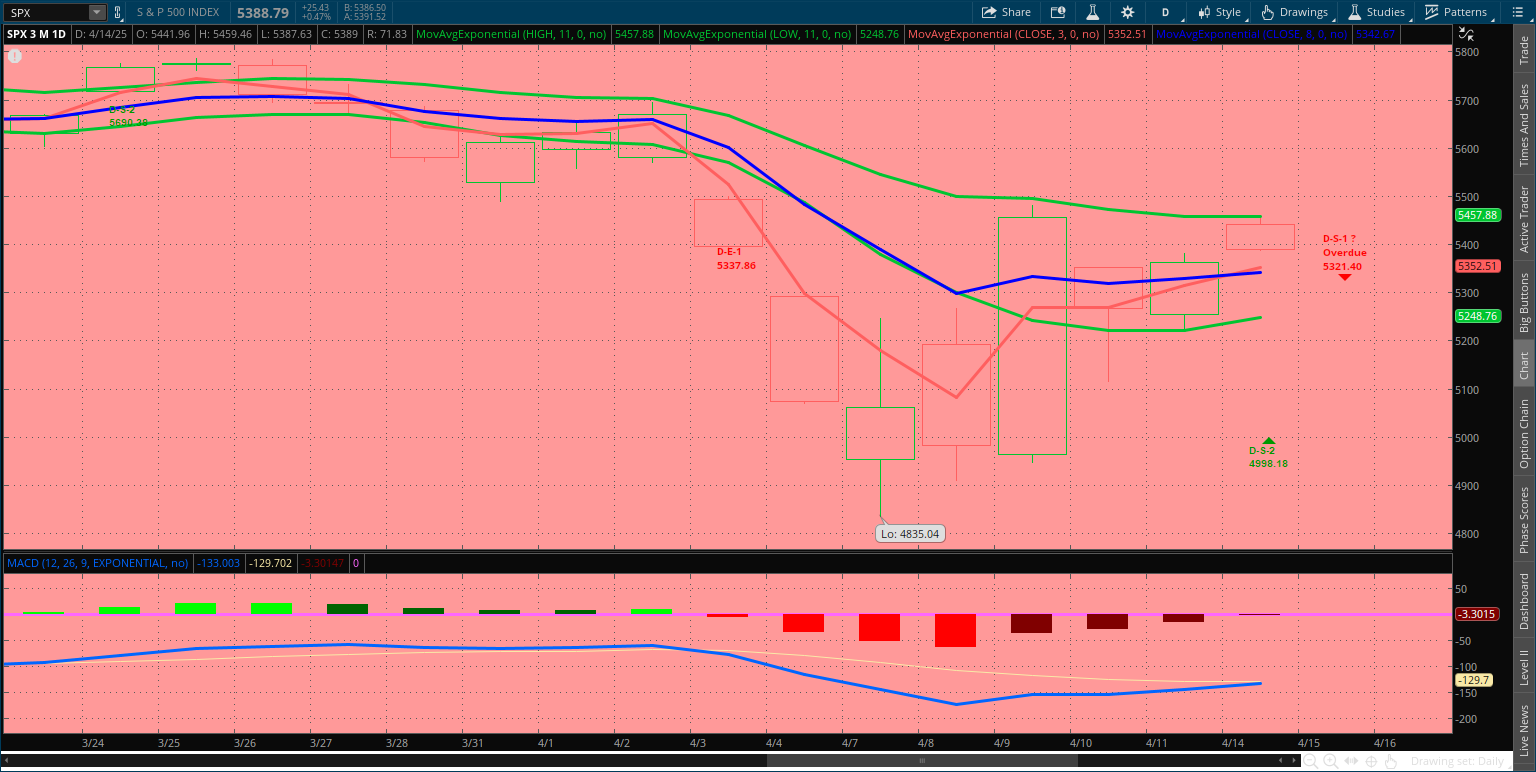Click the MovAvgExponential (CLOSE, 3, 0, no) study label
Screen dimensions: 1536x772
[1003, 34]
